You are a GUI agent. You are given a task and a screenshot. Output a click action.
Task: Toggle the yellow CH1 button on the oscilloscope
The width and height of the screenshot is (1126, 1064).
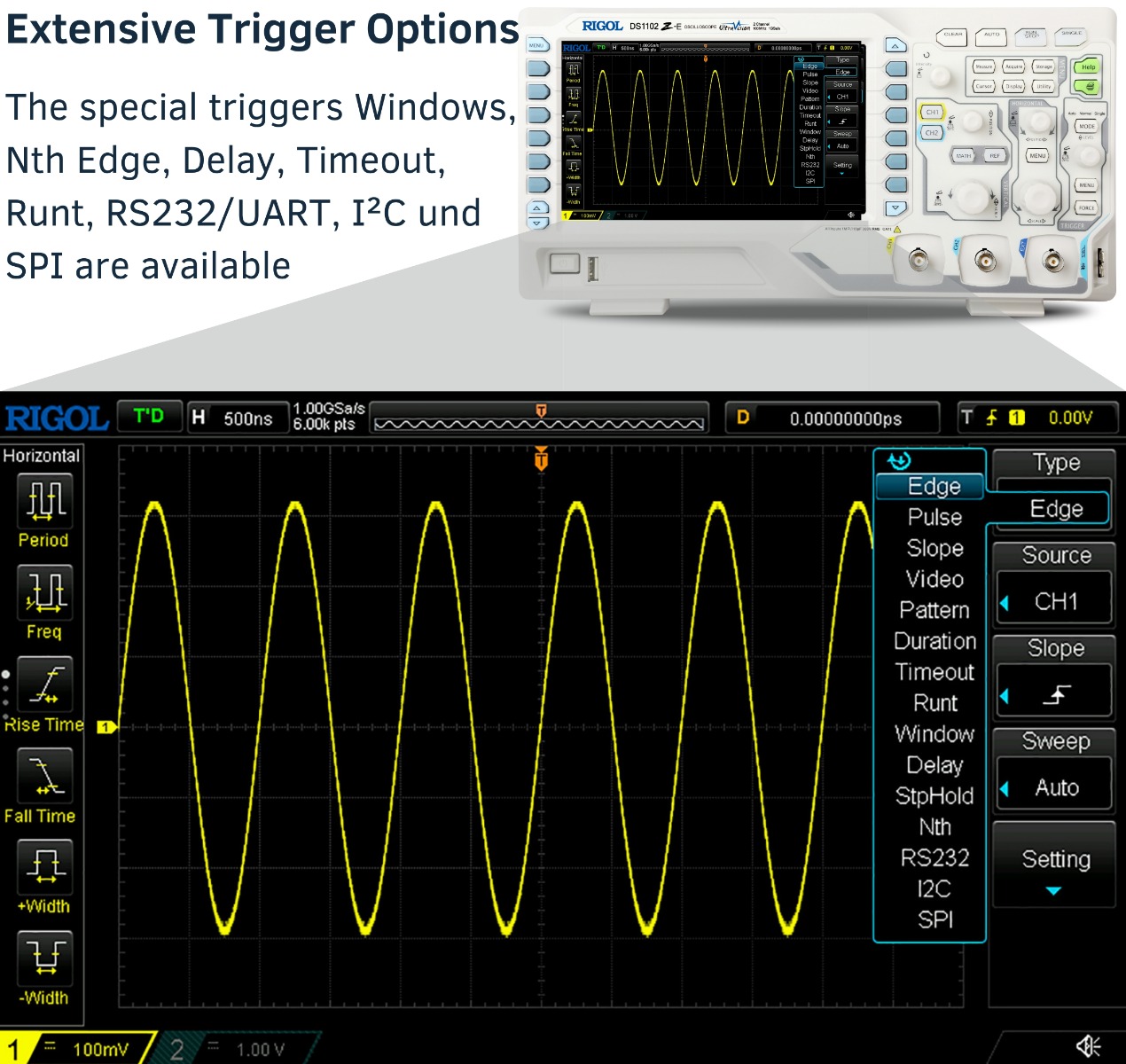(x=933, y=112)
